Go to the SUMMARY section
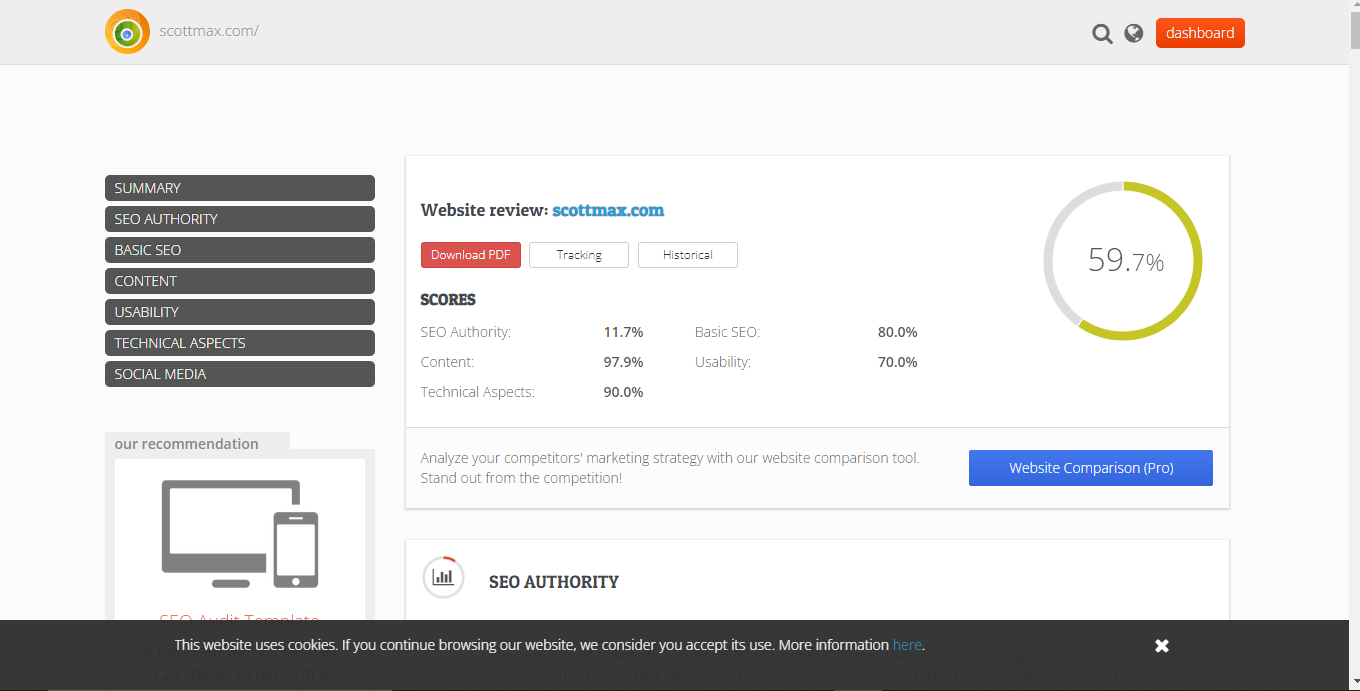Screen dimensions: 1360x691 click(240, 188)
